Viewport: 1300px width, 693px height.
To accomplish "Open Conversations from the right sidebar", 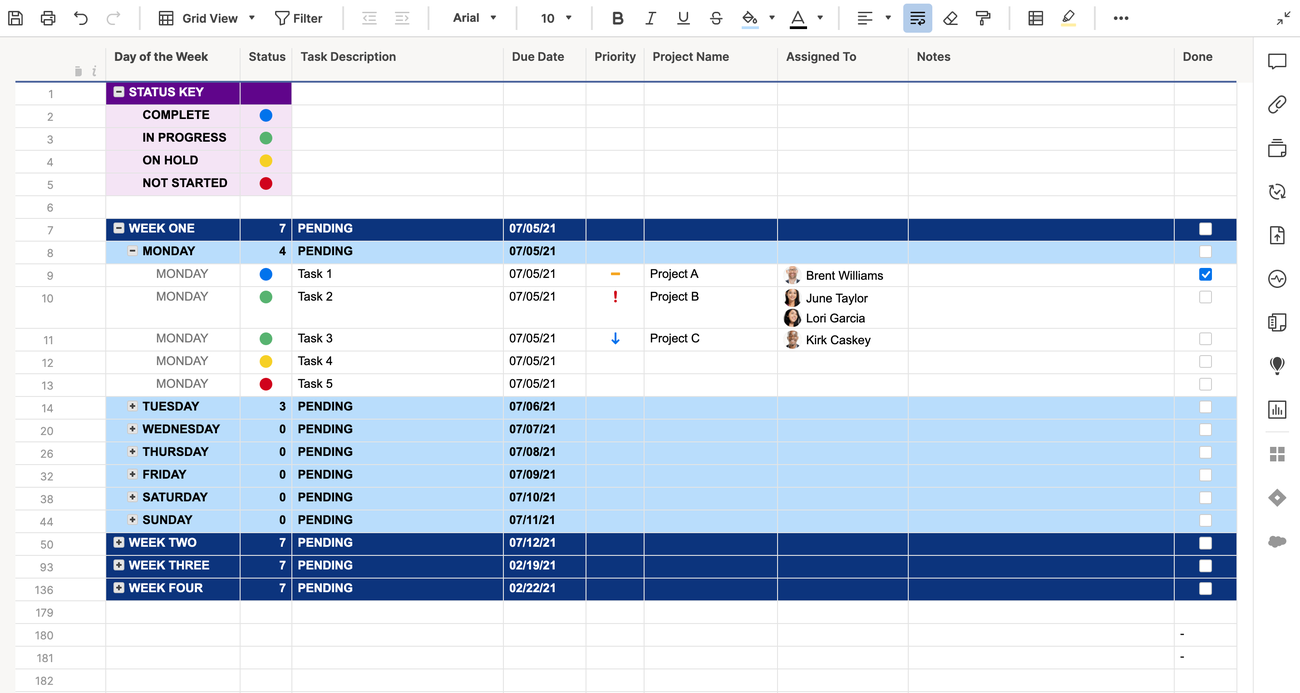I will tap(1277, 61).
